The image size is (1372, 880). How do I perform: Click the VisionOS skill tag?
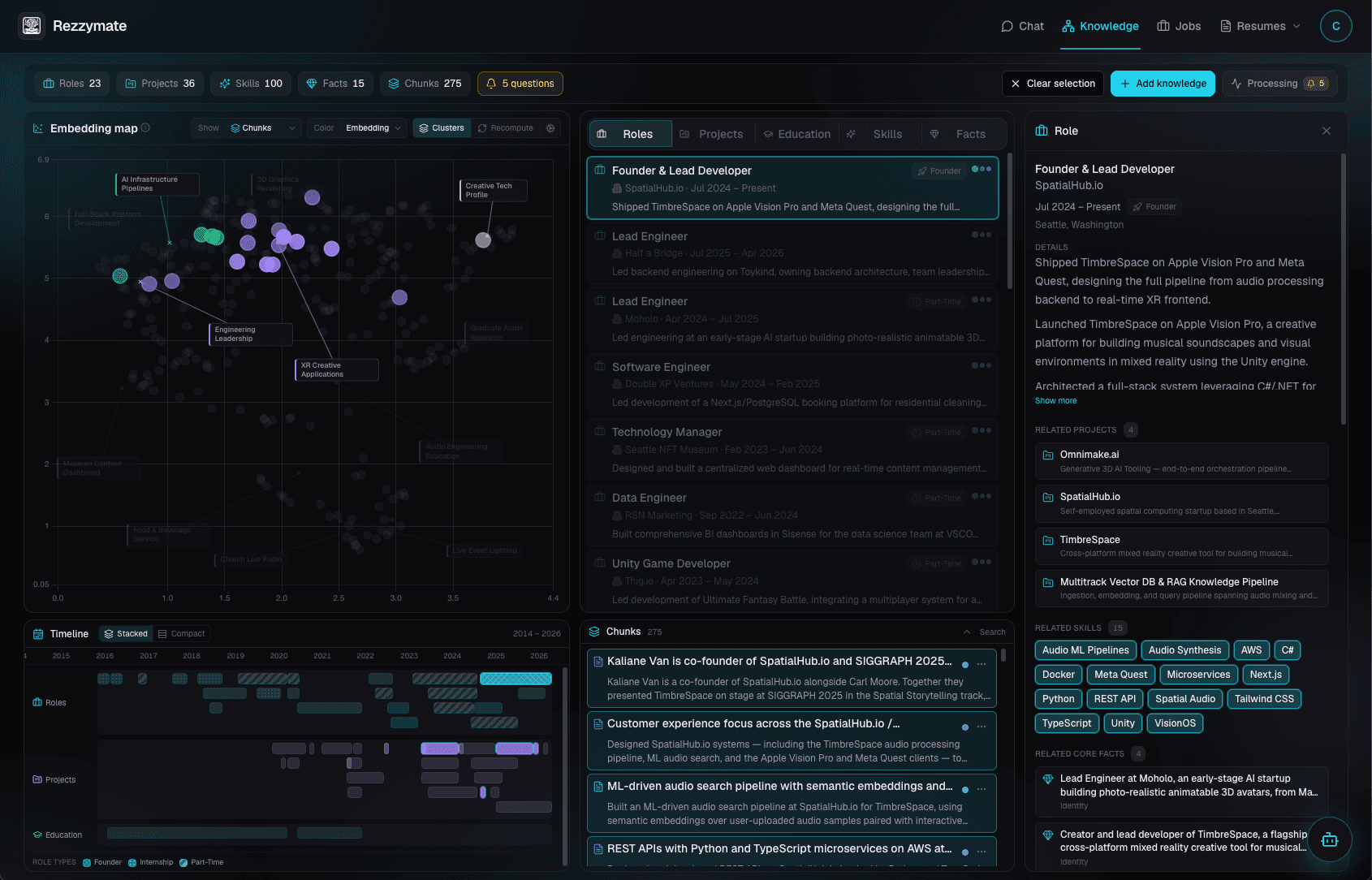pyautogui.click(x=1175, y=723)
